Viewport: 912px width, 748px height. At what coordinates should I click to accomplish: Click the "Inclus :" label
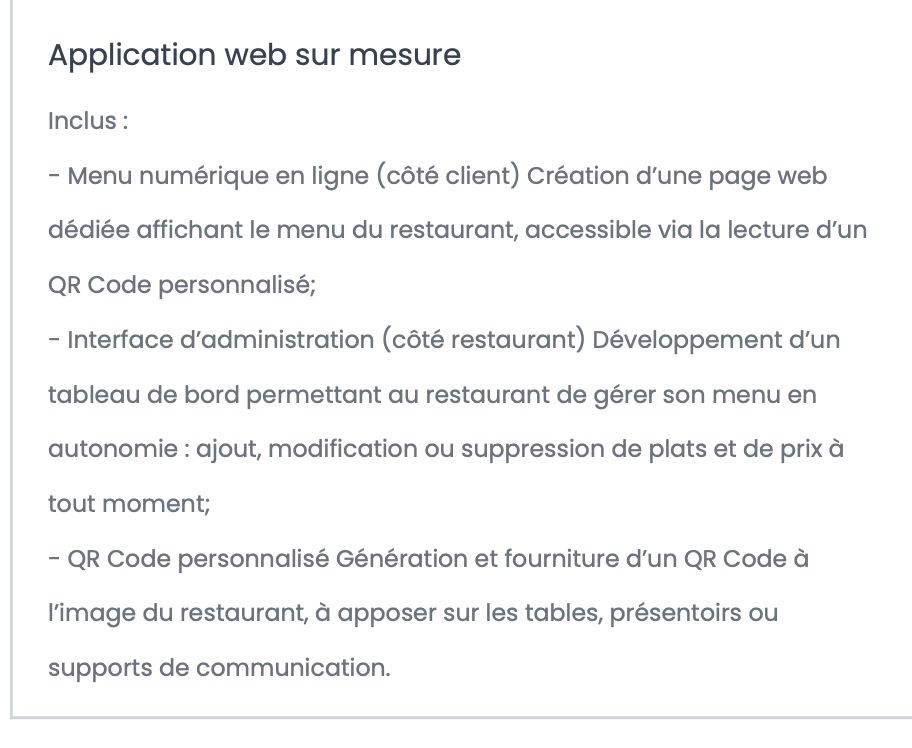[x=88, y=122]
